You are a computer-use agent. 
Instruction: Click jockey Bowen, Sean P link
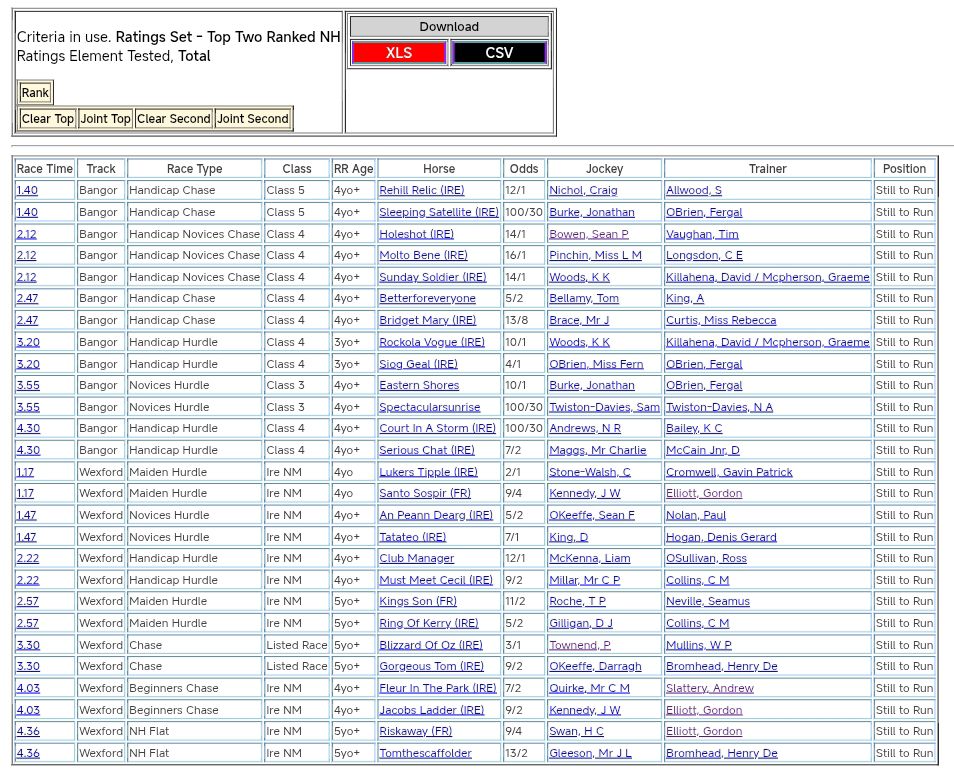[588, 234]
